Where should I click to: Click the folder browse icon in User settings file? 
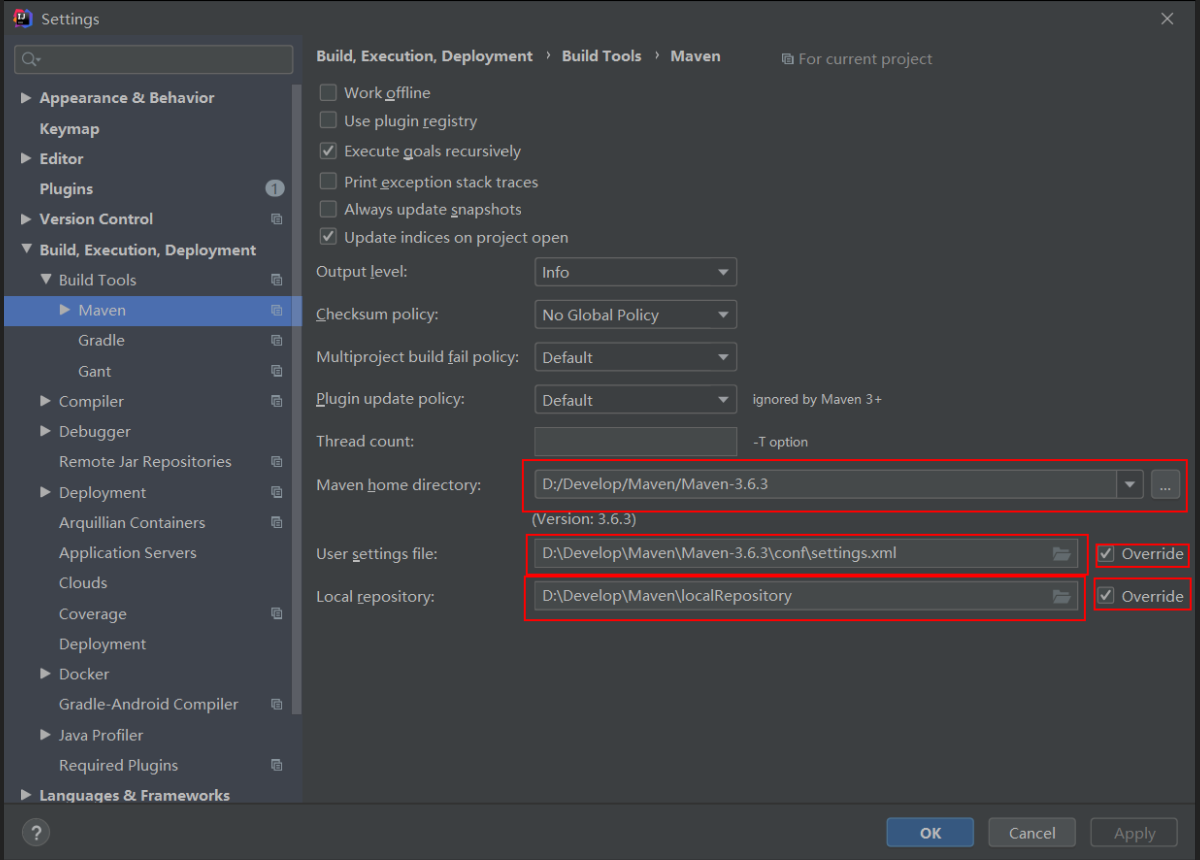[1062, 553]
